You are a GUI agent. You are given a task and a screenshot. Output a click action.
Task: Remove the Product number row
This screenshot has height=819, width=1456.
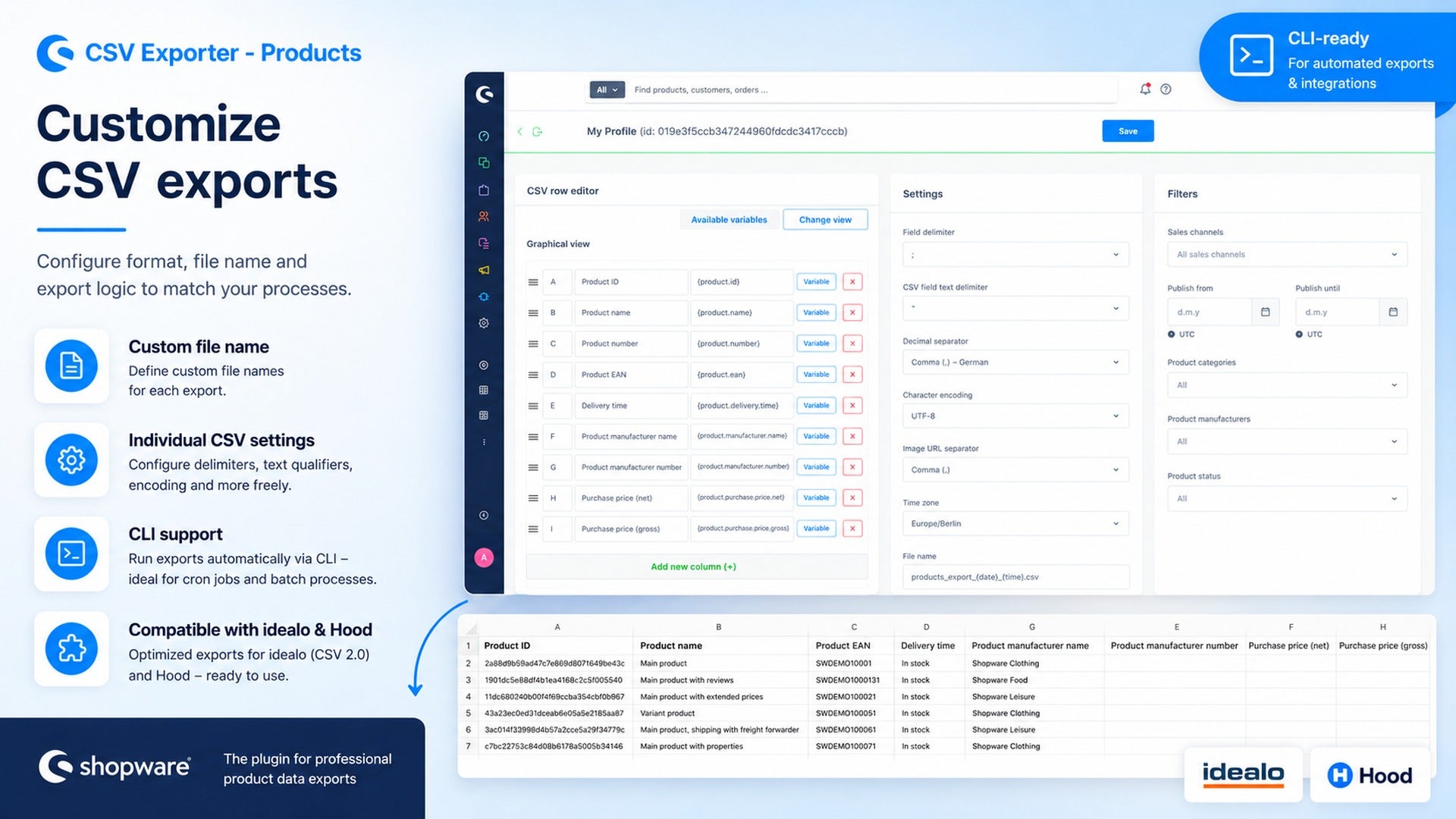[x=852, y=344]
